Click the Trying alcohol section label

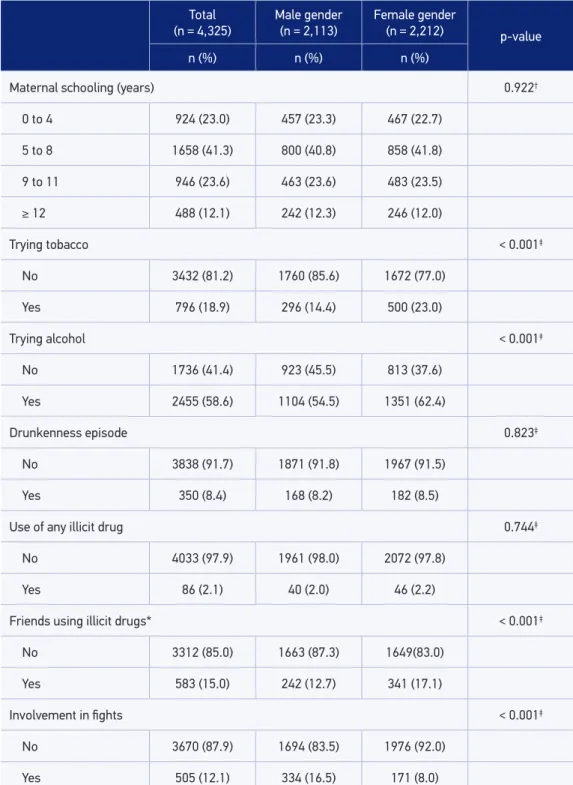click(x=47, y=339)
